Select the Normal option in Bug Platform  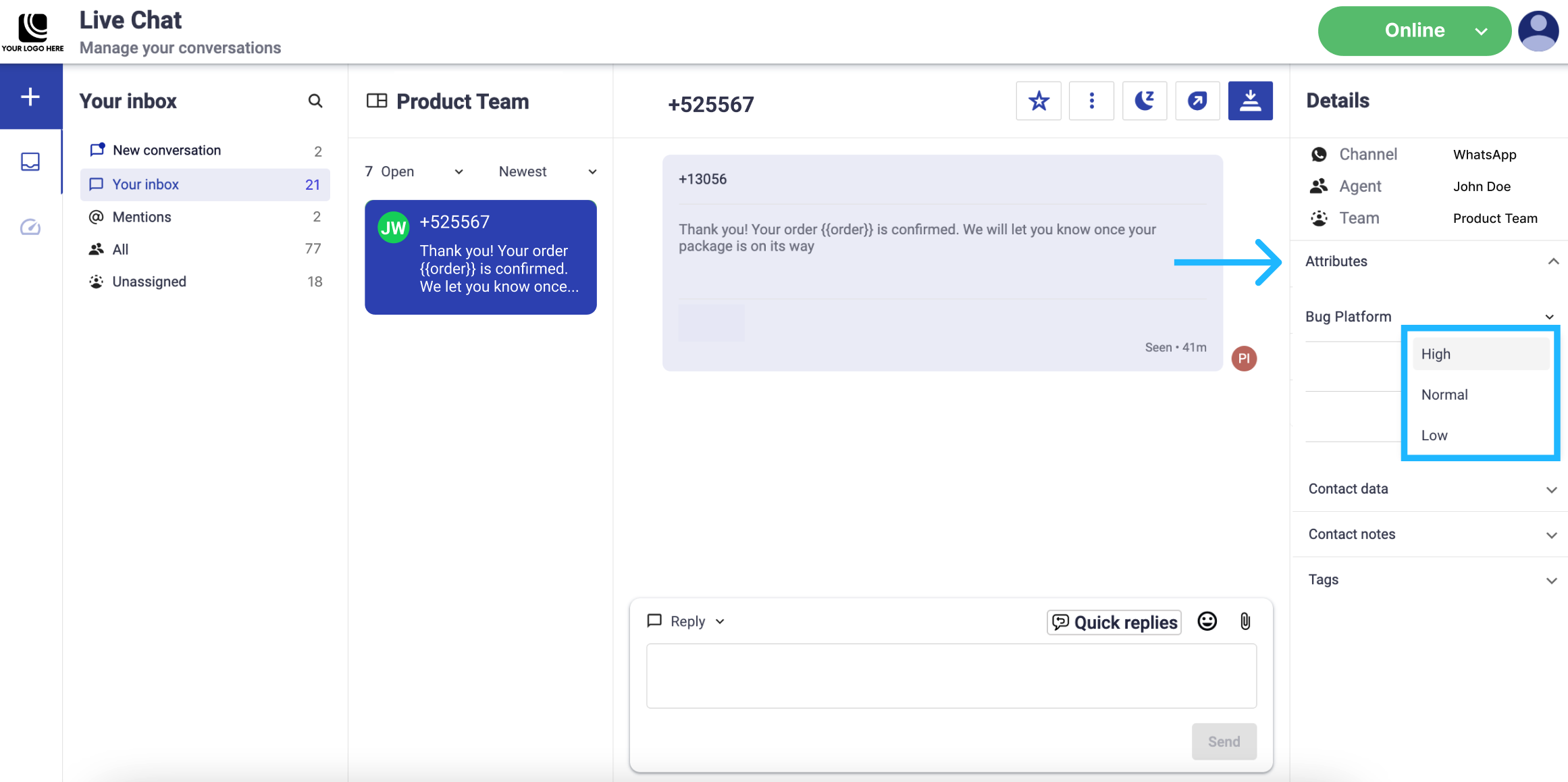pyautogui.click(x=1444, y=395)
